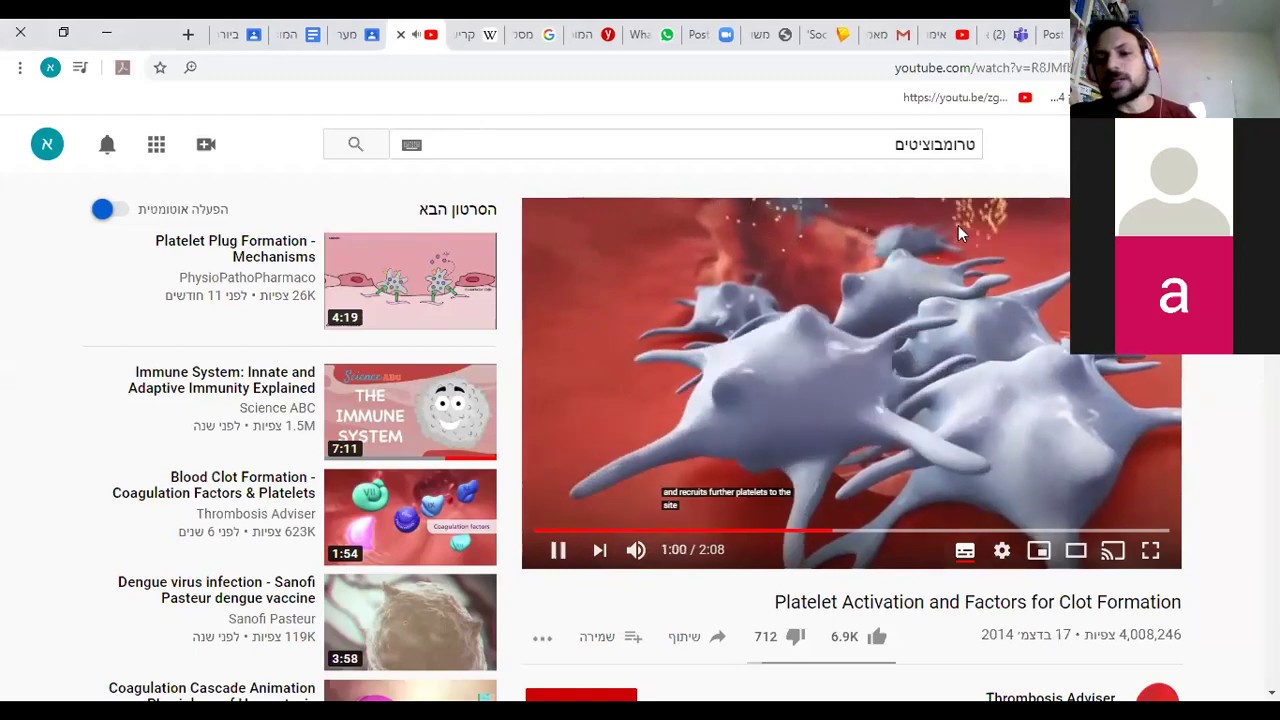Open Immune System video thumbnail
1280x720 pixels.
(x=410, y=412)
